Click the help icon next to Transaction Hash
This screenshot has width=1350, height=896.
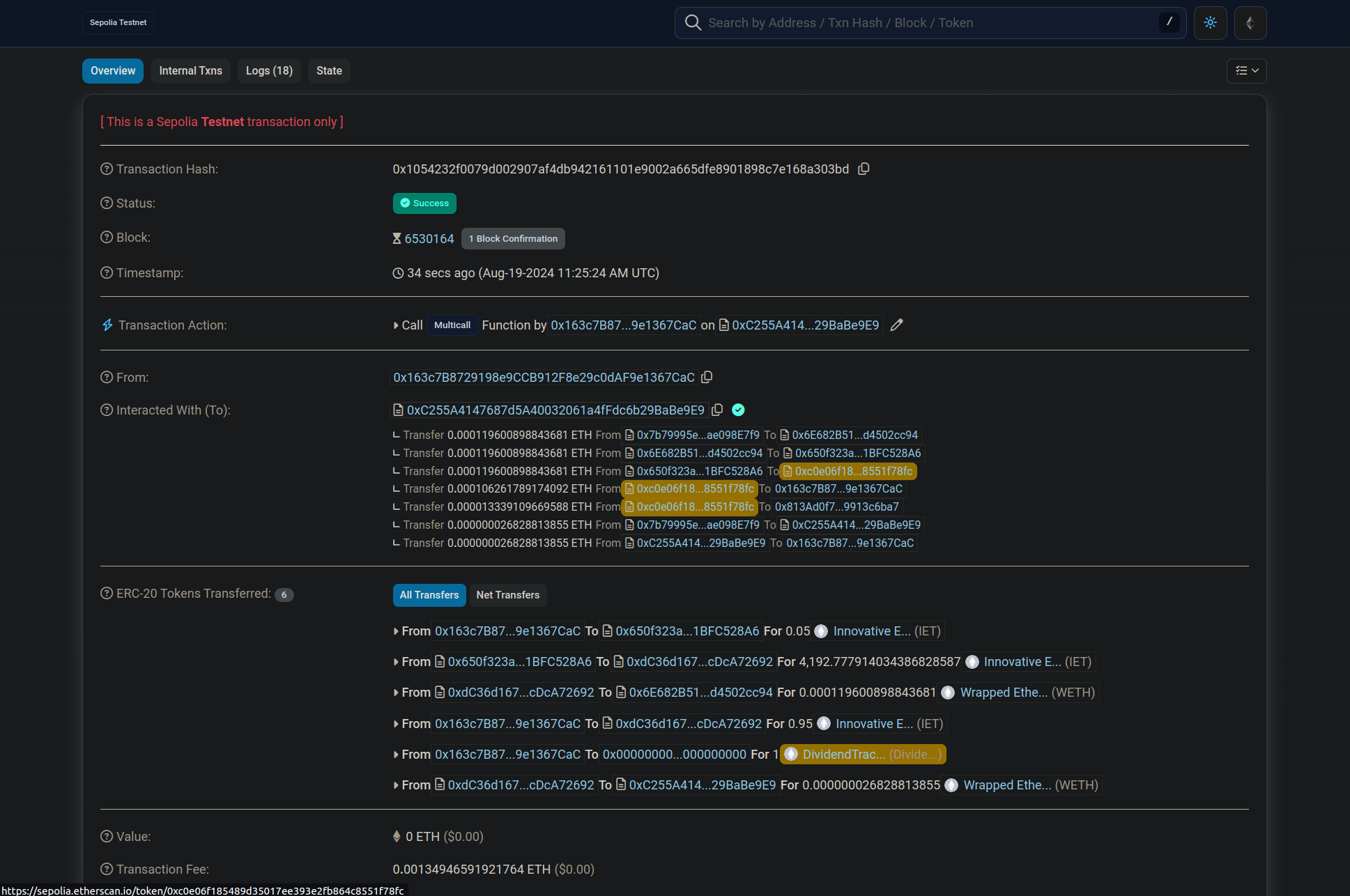(107, 169)
